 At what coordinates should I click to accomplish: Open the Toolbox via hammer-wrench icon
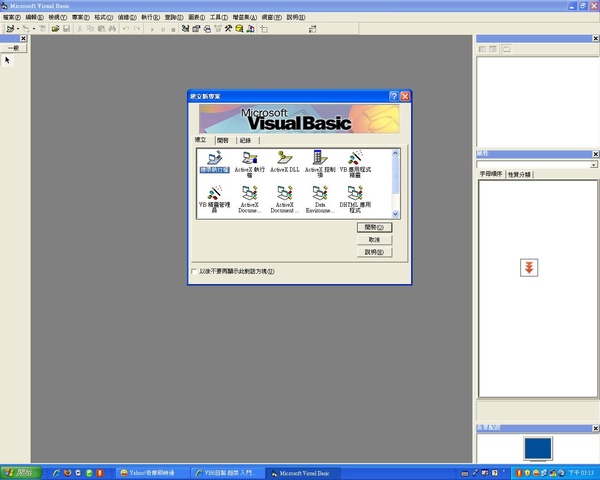click(228, 29)
